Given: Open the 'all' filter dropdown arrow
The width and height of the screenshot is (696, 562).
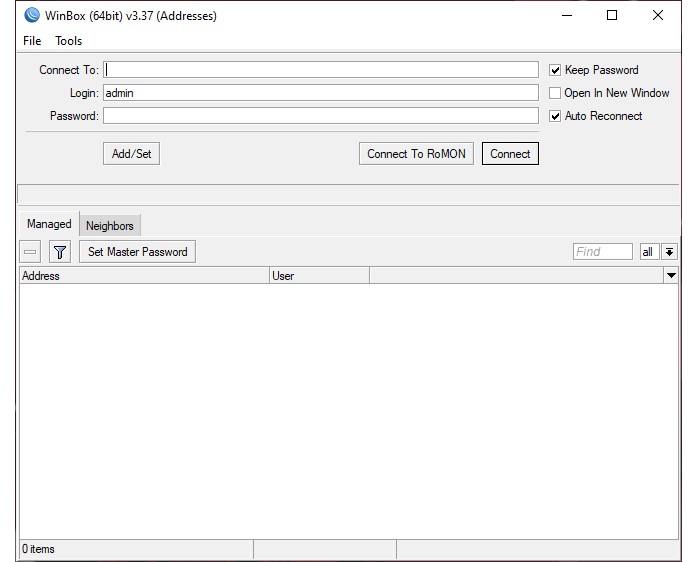Looking at the screenshot, I should point(669,252).
